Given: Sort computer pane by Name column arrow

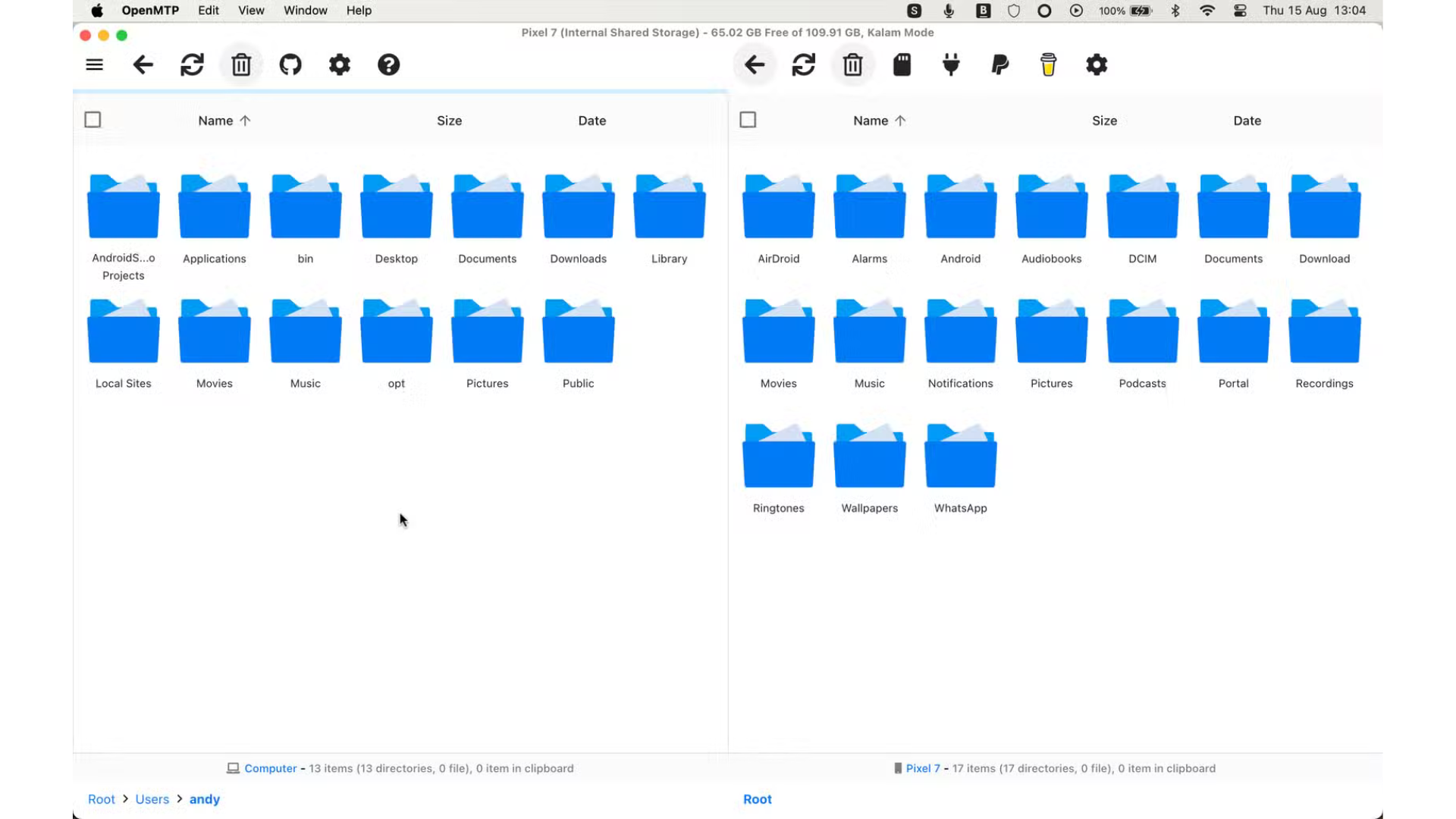Looking at the screenshot, I should (244, 121).
